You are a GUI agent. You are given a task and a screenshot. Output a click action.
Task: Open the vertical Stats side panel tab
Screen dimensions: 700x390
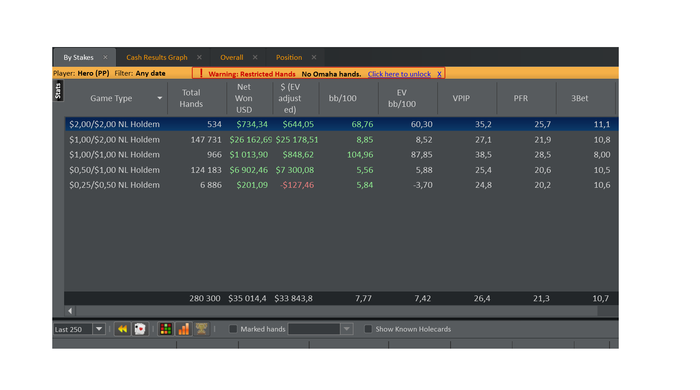pos(58,91)
